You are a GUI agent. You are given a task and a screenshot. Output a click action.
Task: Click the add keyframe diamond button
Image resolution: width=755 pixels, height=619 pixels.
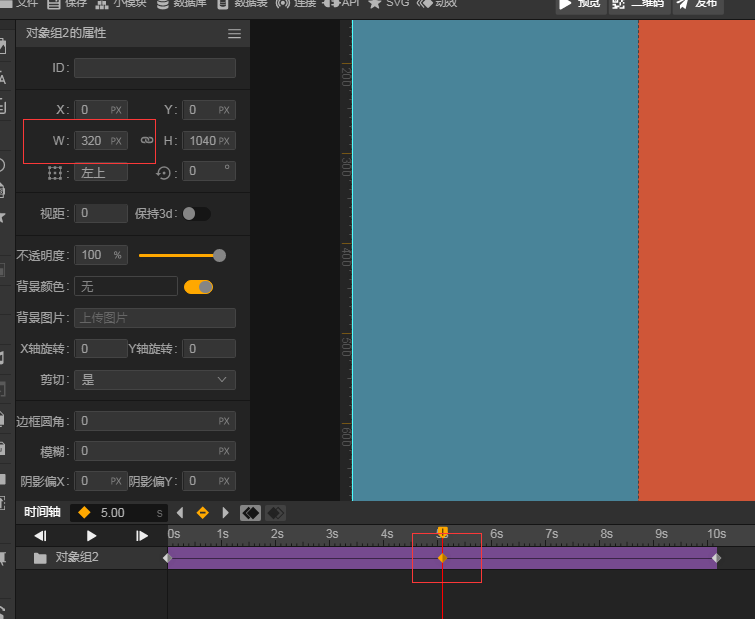[x=202, y=512]
